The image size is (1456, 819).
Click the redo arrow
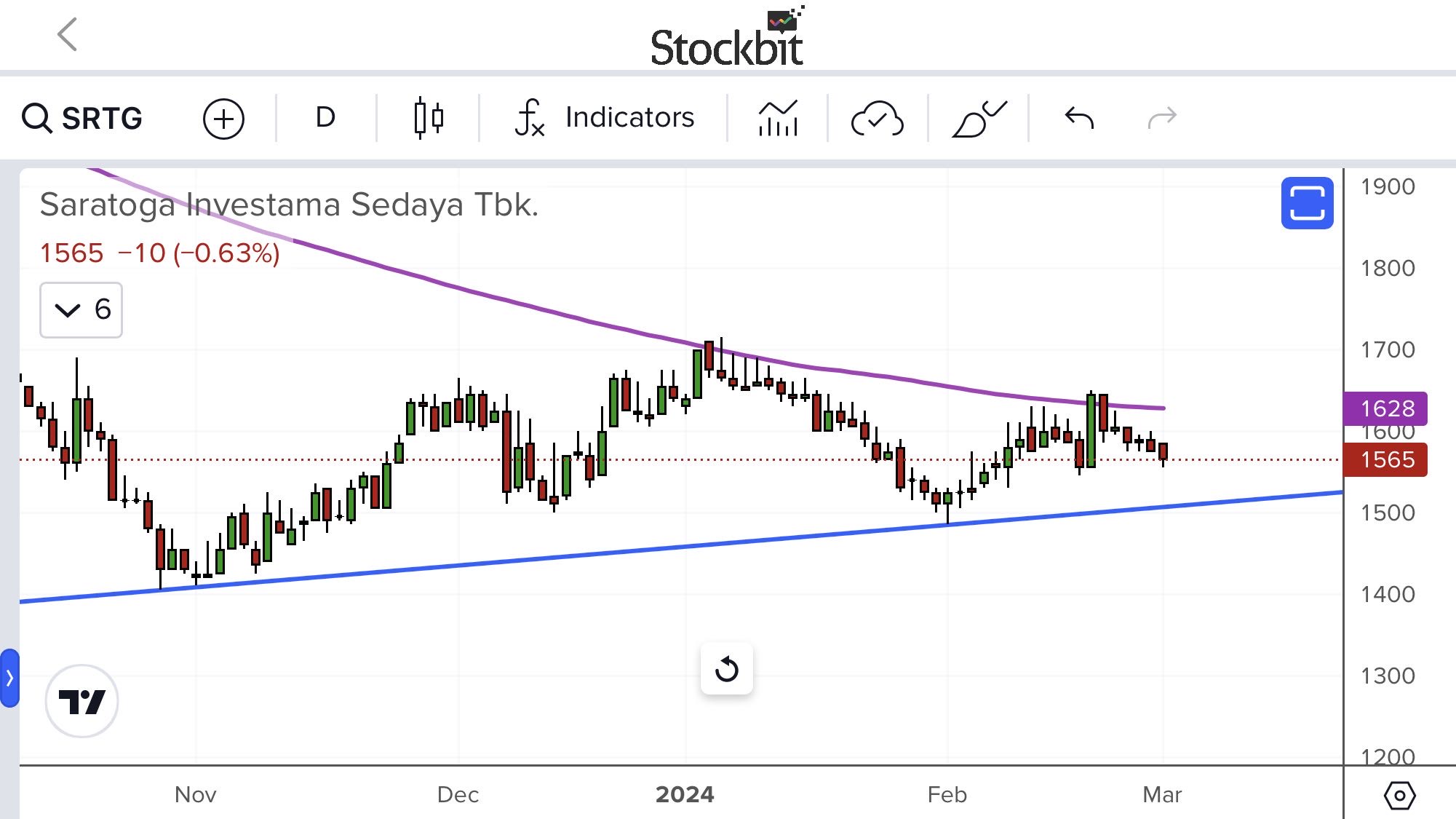tap(1161, 117)
